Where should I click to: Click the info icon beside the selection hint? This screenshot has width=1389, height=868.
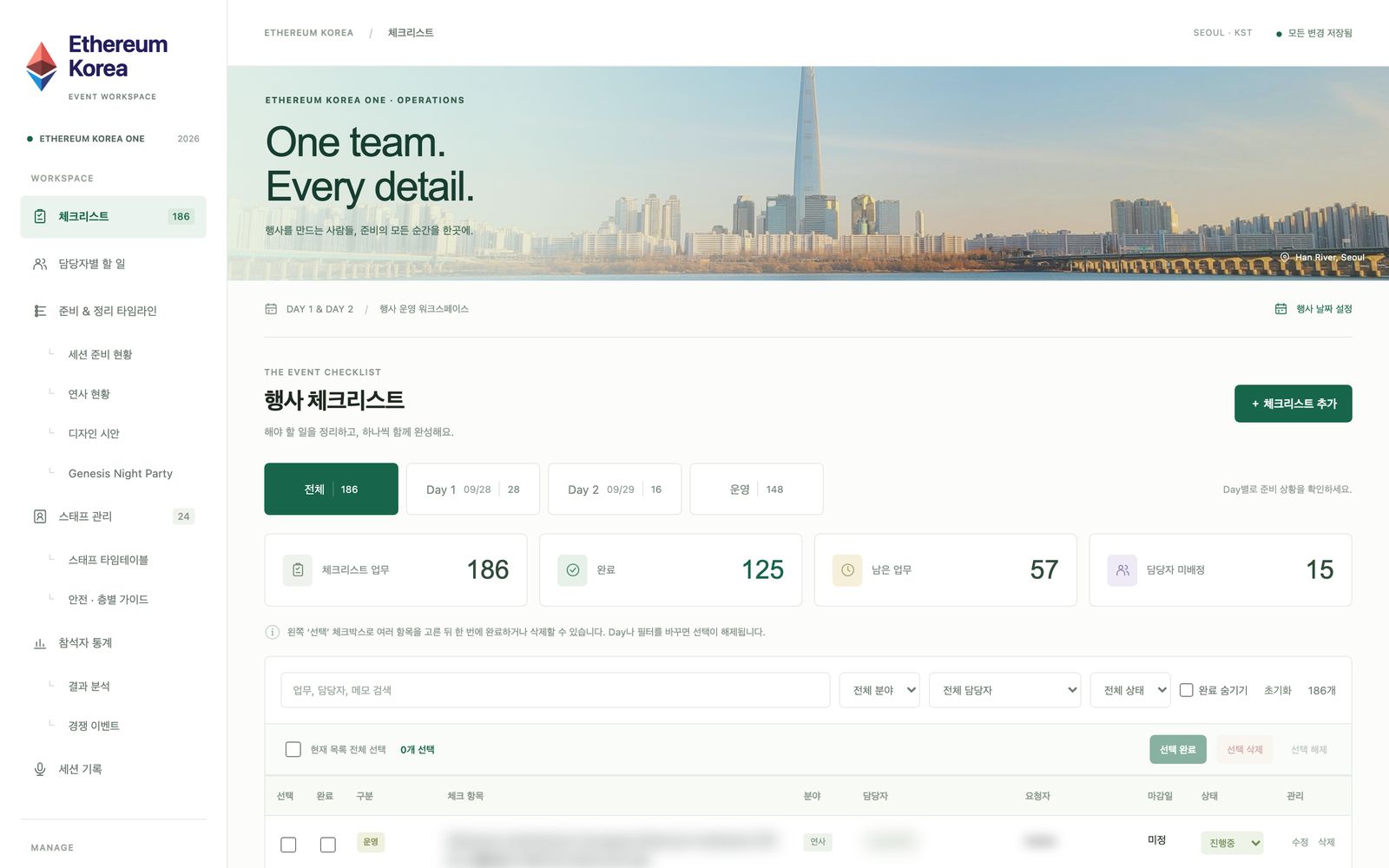(x=272, y=632)
